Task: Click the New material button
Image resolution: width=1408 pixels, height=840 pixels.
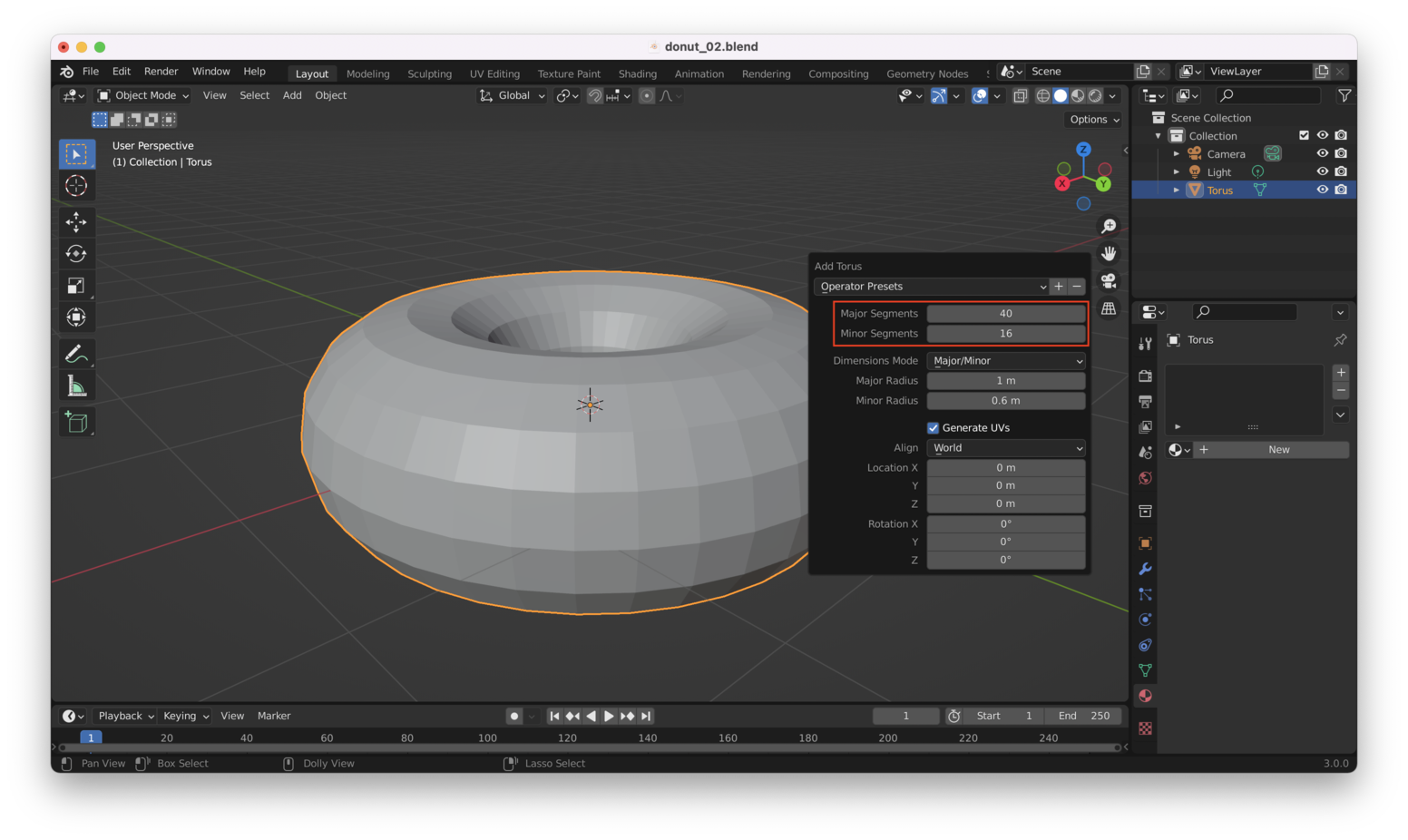Action: pyautogui.click(x=1278, y=450)
